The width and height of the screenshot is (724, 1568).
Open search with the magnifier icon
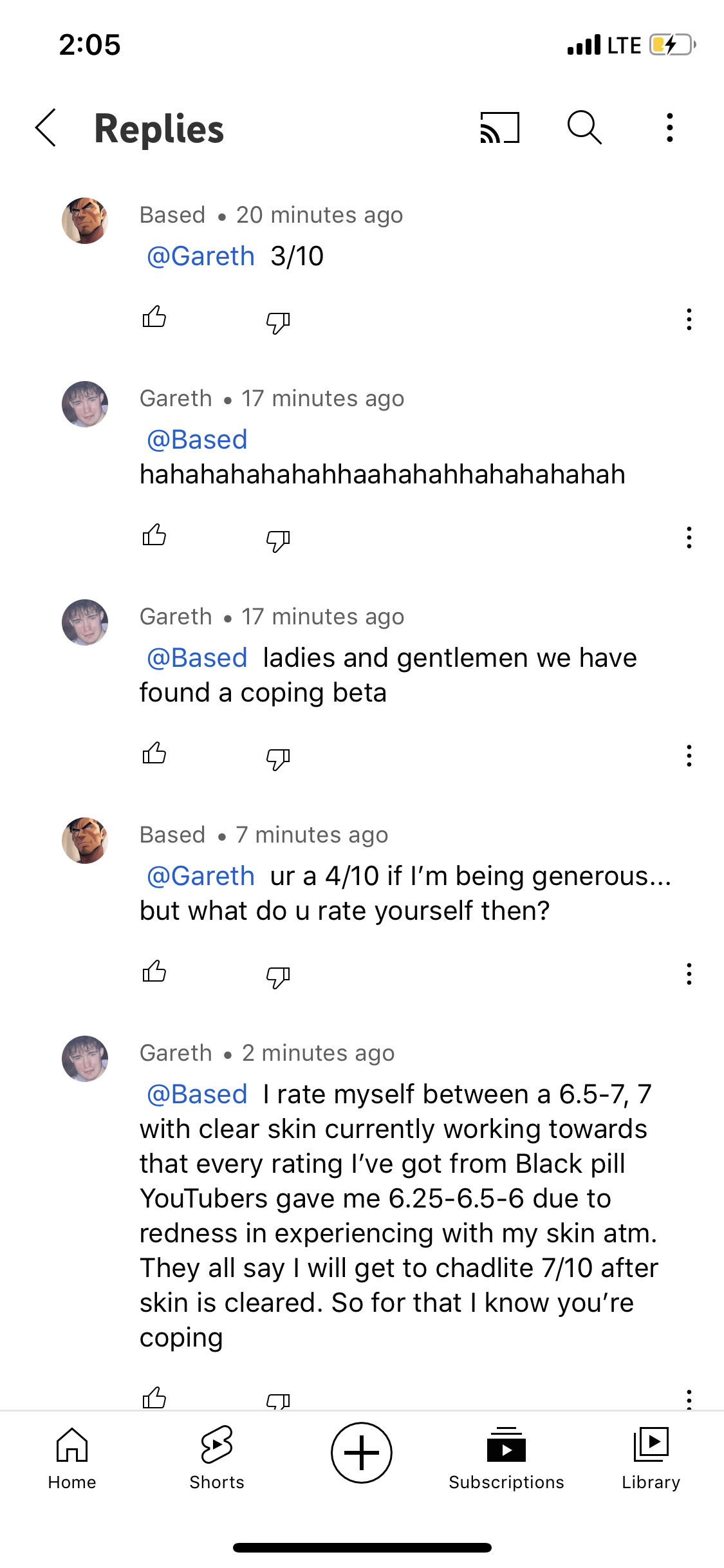[584, 127]
